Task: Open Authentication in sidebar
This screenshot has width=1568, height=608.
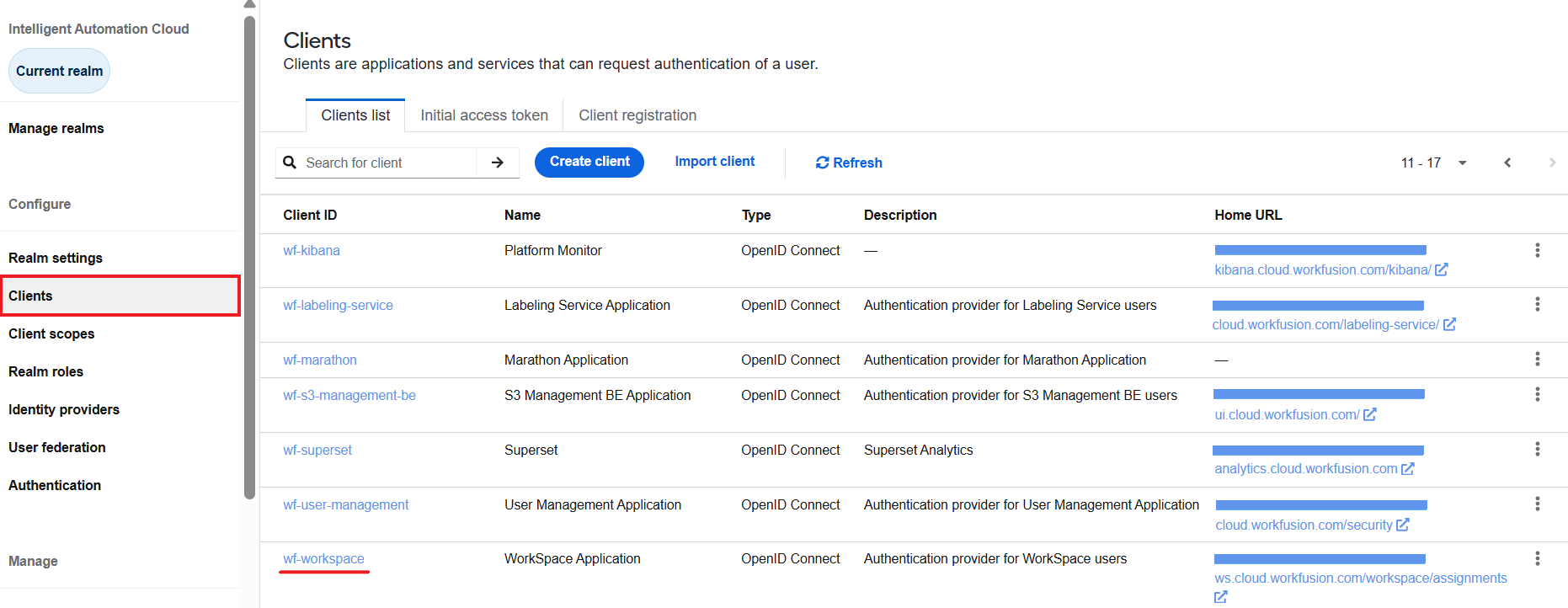Action: (x=55, y=485)
